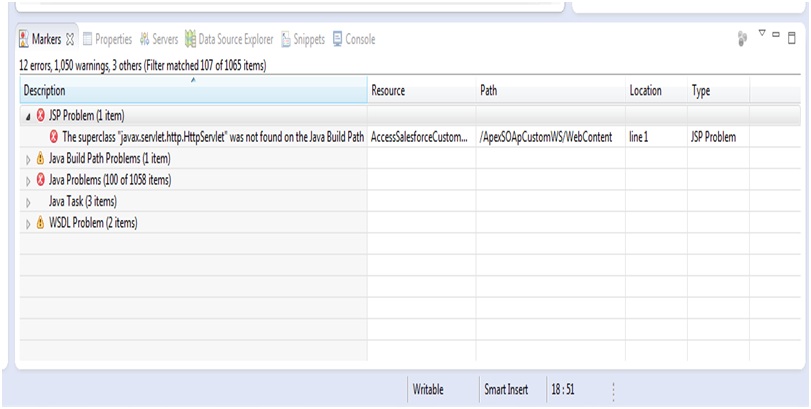
Task: Click the error icon on HttpServlet message
Action: [54, 137]
